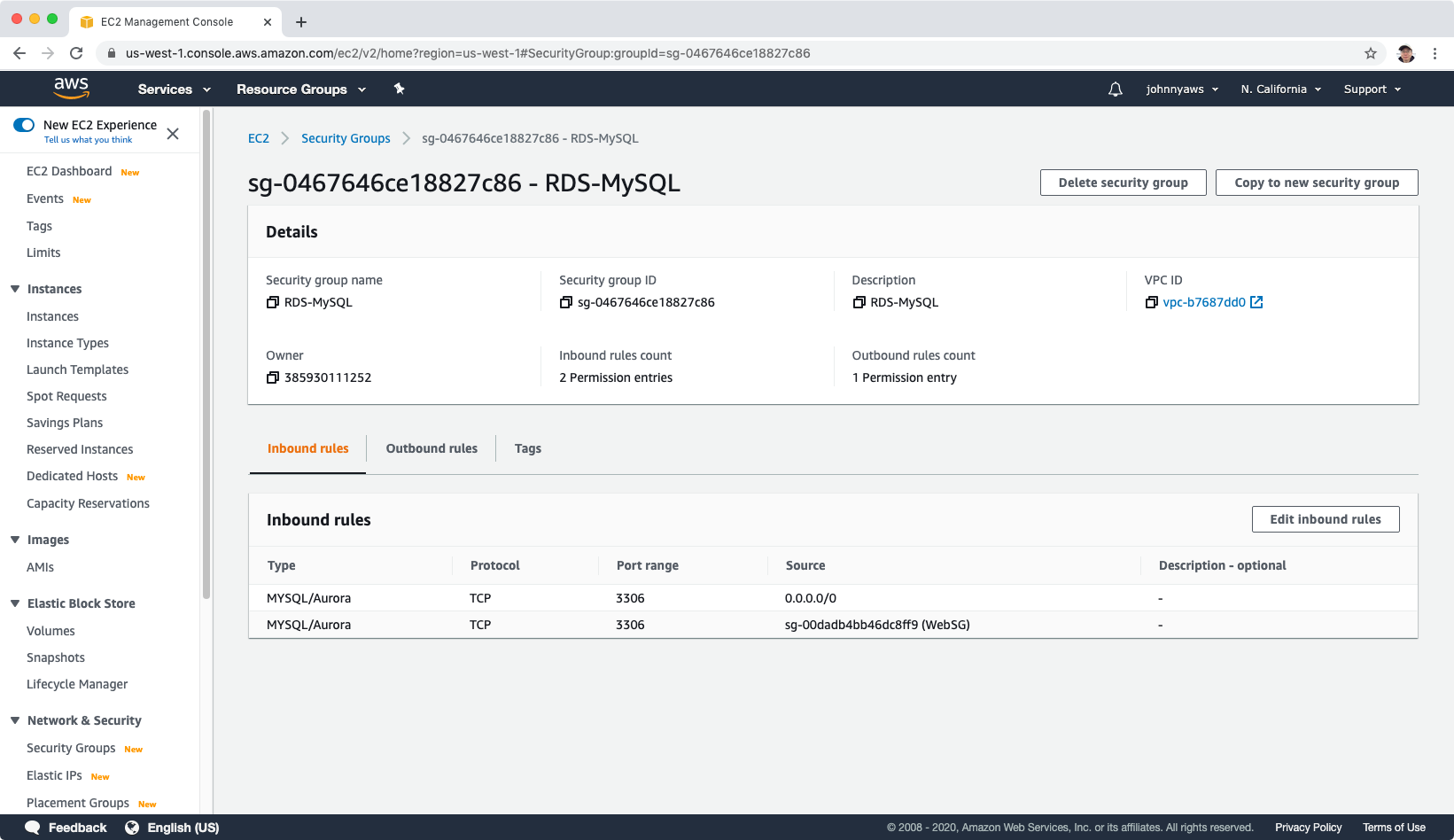Open Dedicated Hosts in sidebar
The width and height of the screenshot is (1454, 840).
pyautogui.click(x=72, y=476)
